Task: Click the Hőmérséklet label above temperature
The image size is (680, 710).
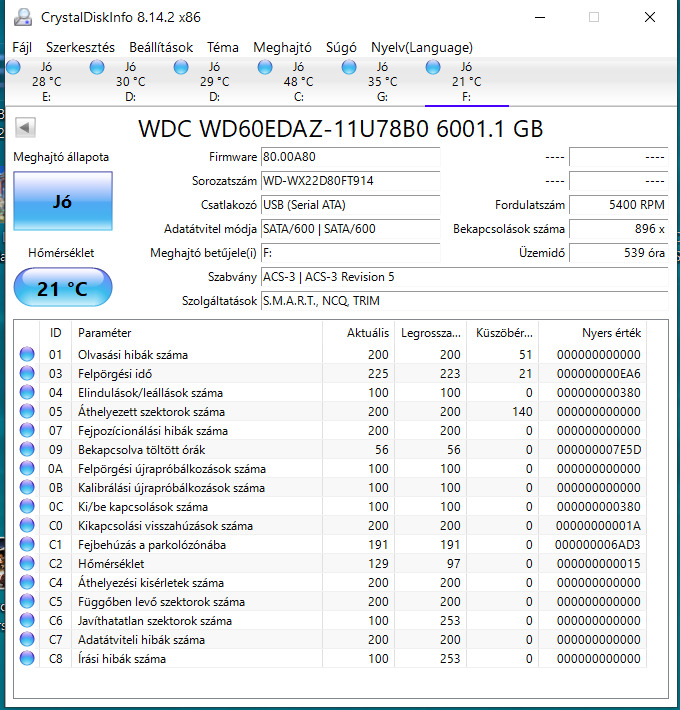Action: (x=61, y=253)
